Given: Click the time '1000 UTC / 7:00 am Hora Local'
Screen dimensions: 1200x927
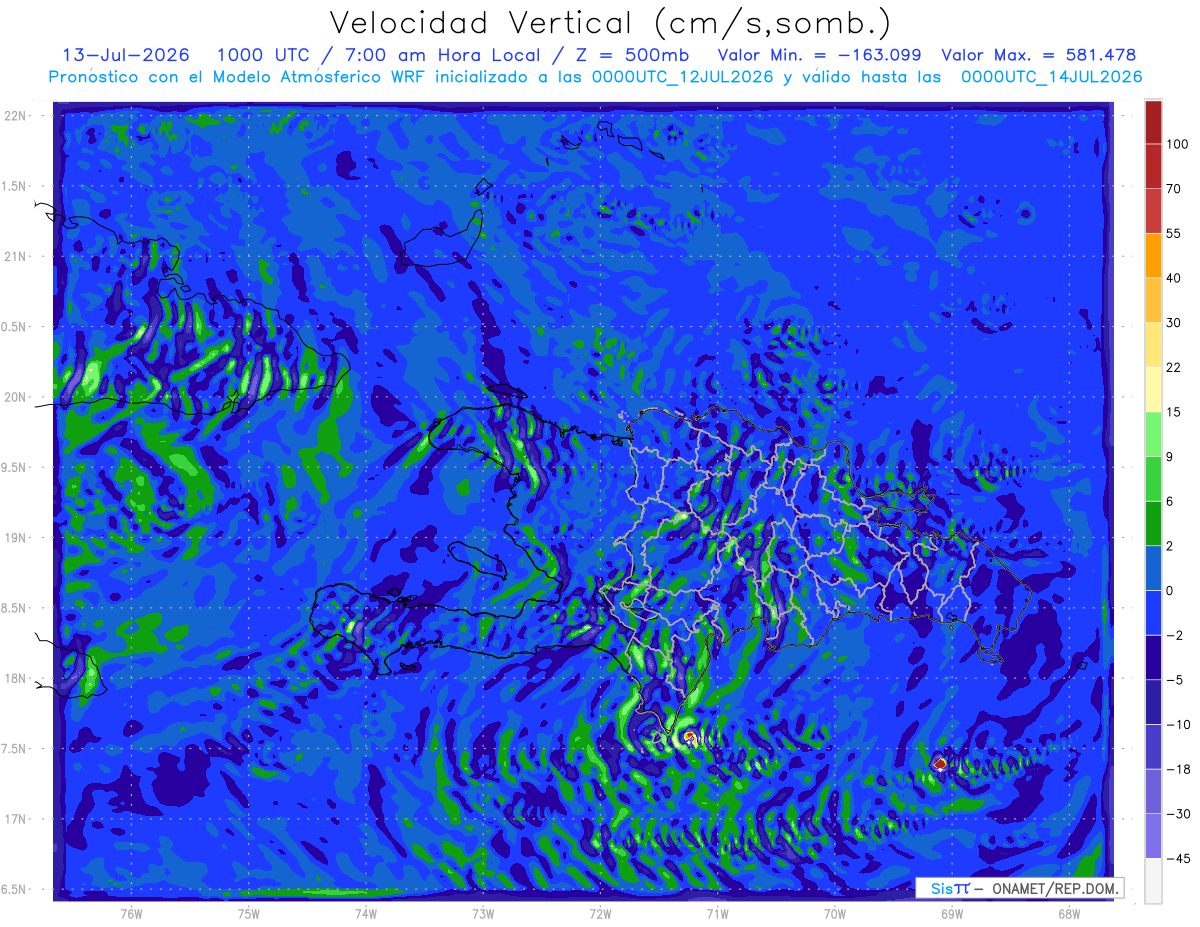Looking at the screenshot, I should click(x=391, y=55).
